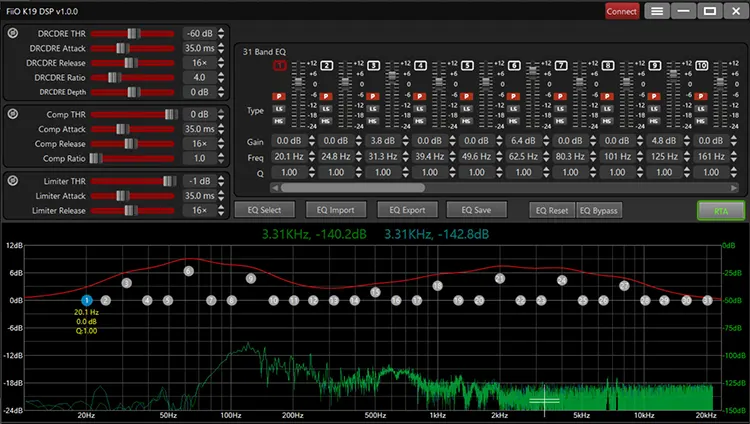The height and width of the screenshot is (424, 750).
Task: Select graph node 21 on EQ curve
Action: tap(500, 279)
